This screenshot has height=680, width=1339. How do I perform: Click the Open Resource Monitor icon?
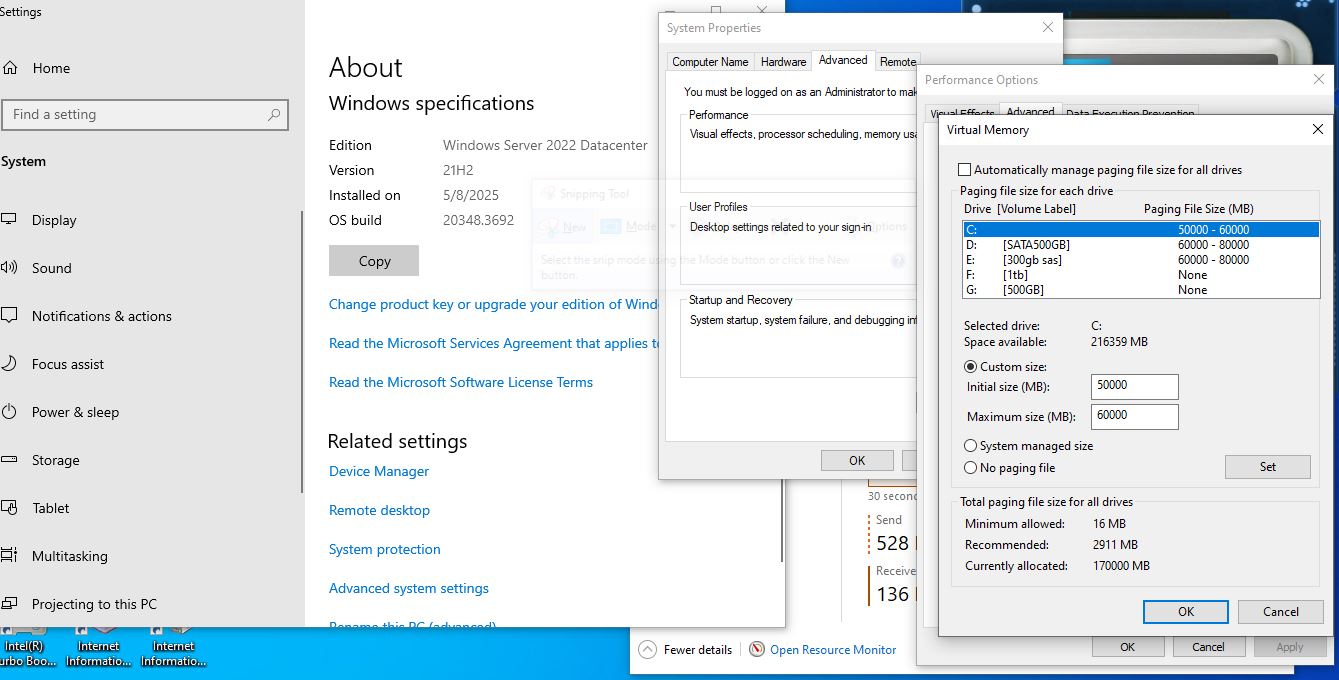756,649
